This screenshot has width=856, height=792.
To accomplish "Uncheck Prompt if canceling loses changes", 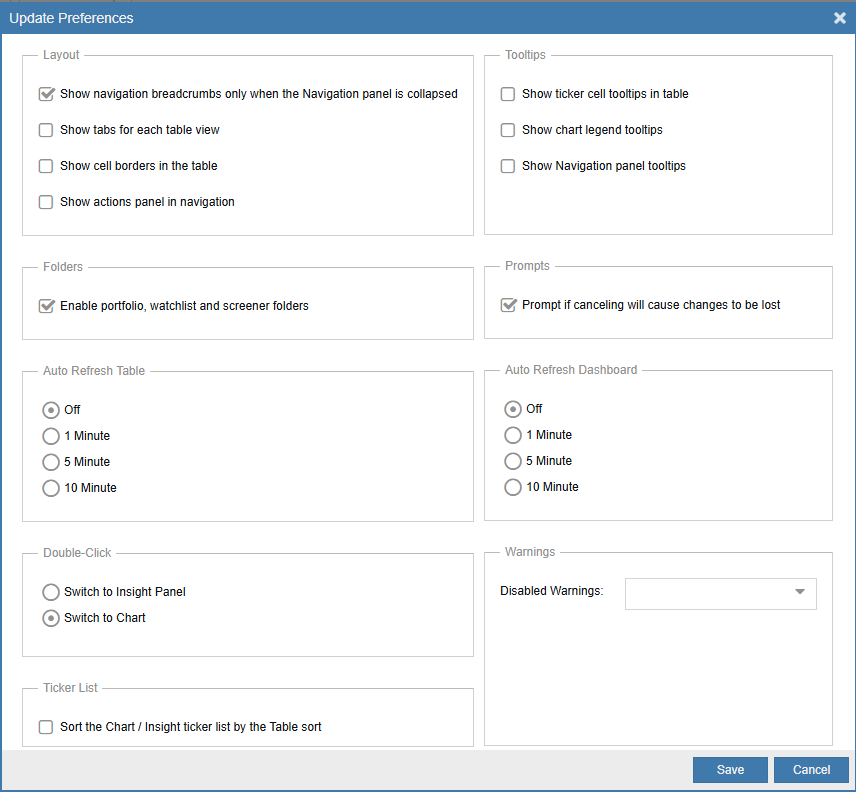I will tap(508, 305).
